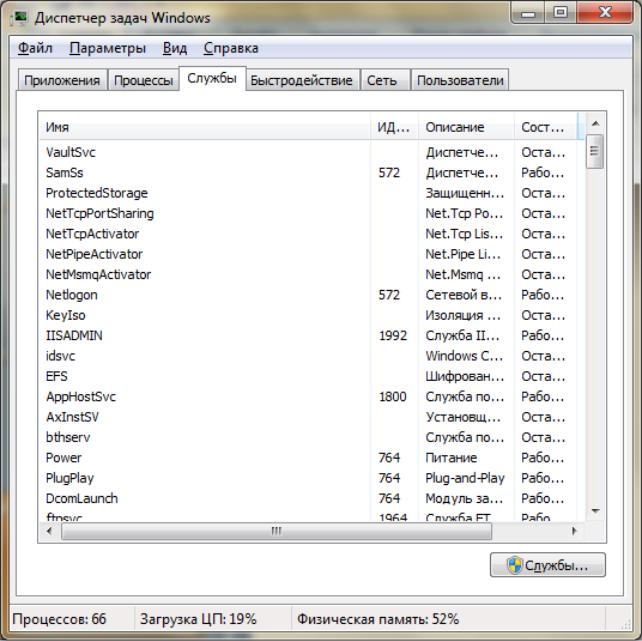Switch to the Пользователи tab

[460, 80]
